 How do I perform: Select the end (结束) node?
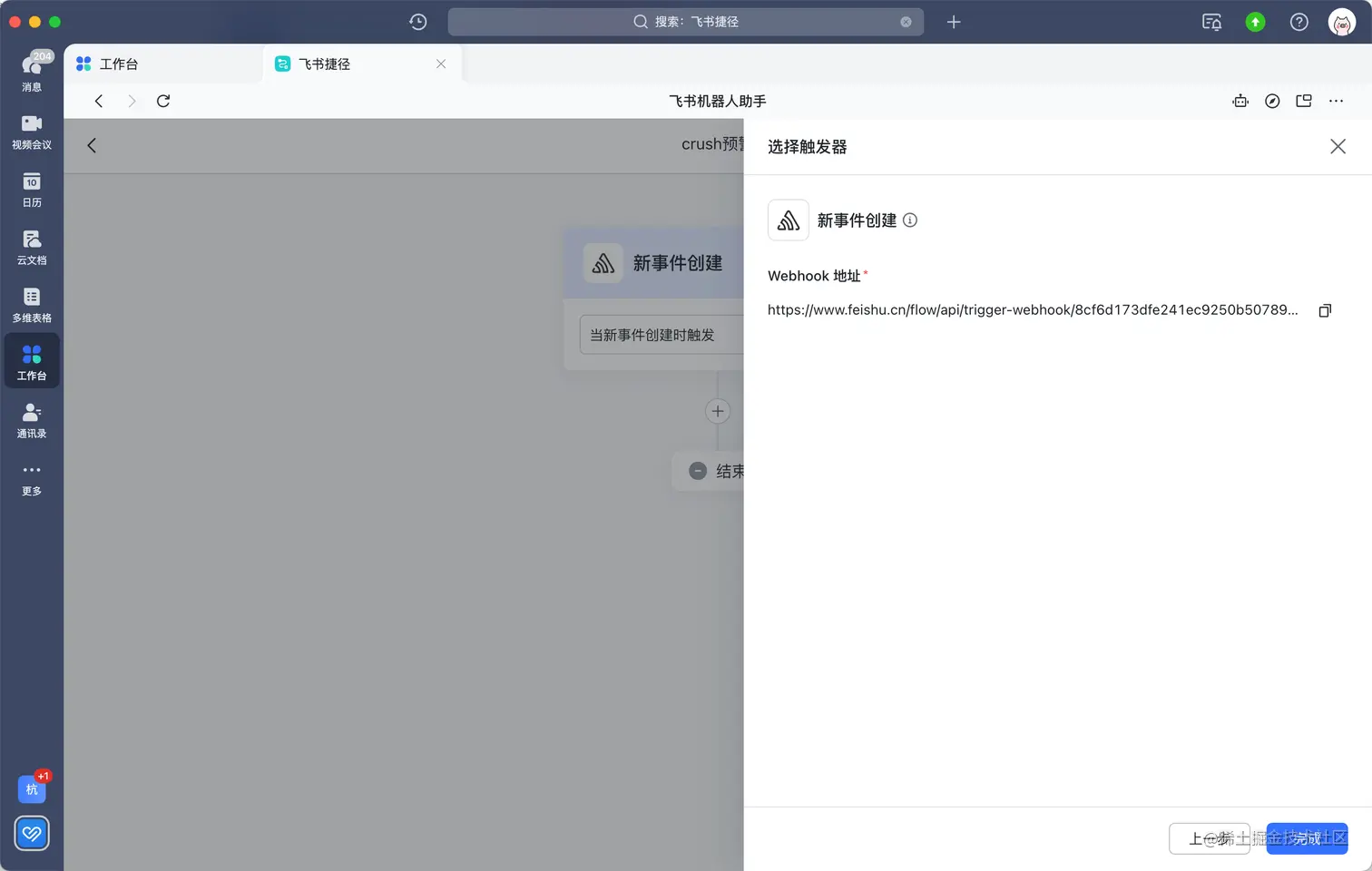709,471
